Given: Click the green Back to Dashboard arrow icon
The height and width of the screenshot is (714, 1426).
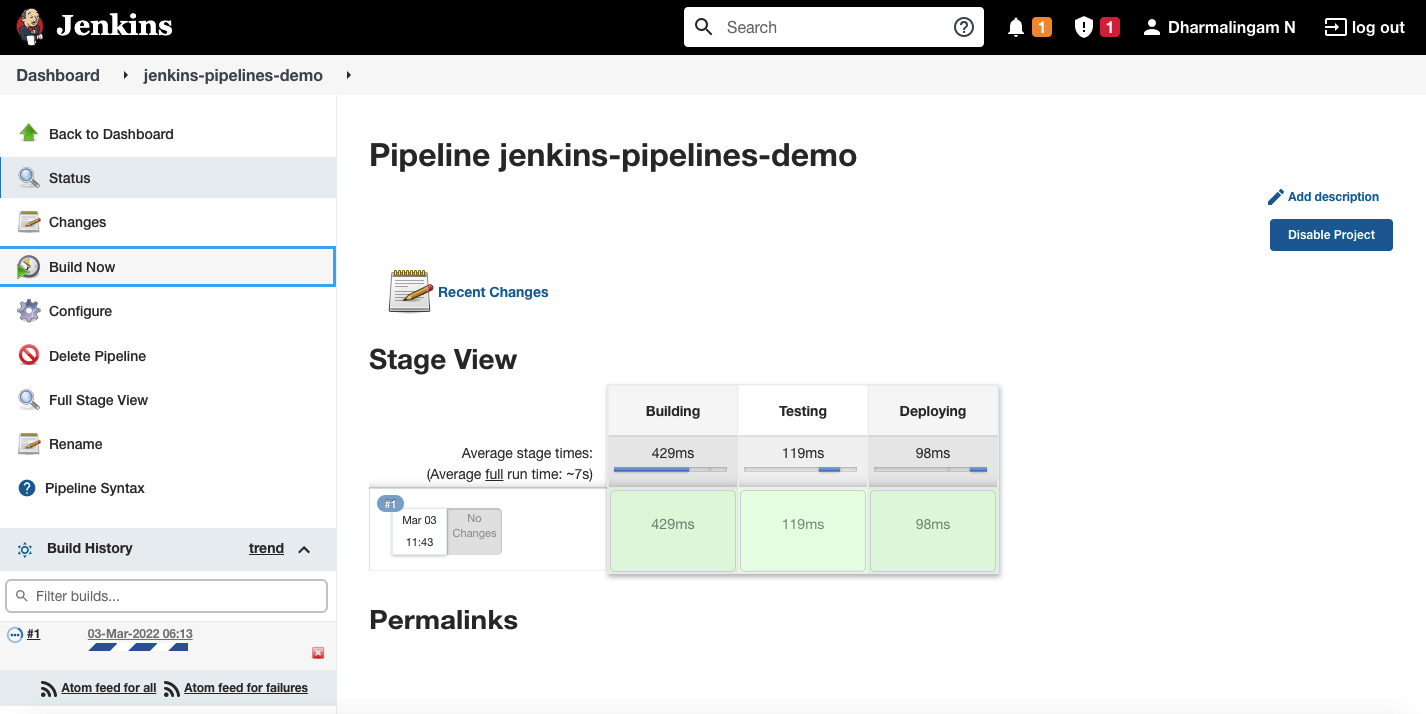Looking at the screenshot, I should pyautogui.click(x=29, y=133).
